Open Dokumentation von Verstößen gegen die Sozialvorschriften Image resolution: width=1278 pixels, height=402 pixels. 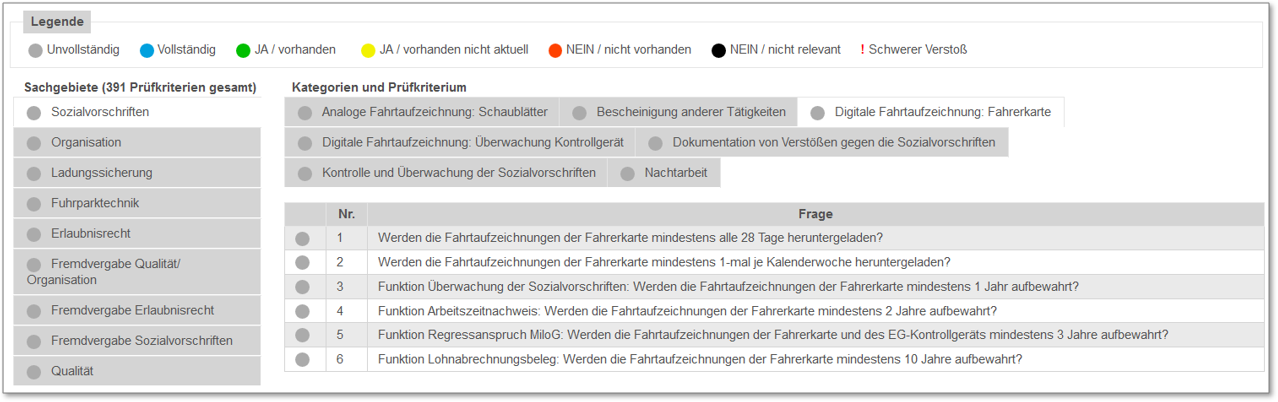(x=822, y=143)
